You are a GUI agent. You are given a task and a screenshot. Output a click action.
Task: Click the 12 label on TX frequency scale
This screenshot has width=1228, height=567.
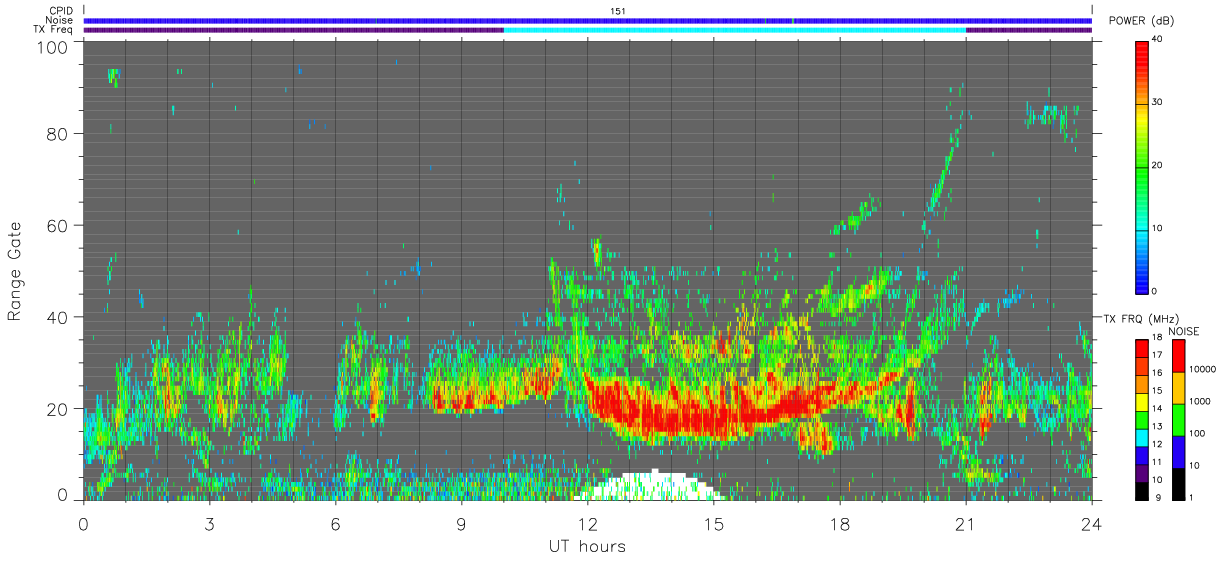pyautogui.click(x=1157, y=445)
